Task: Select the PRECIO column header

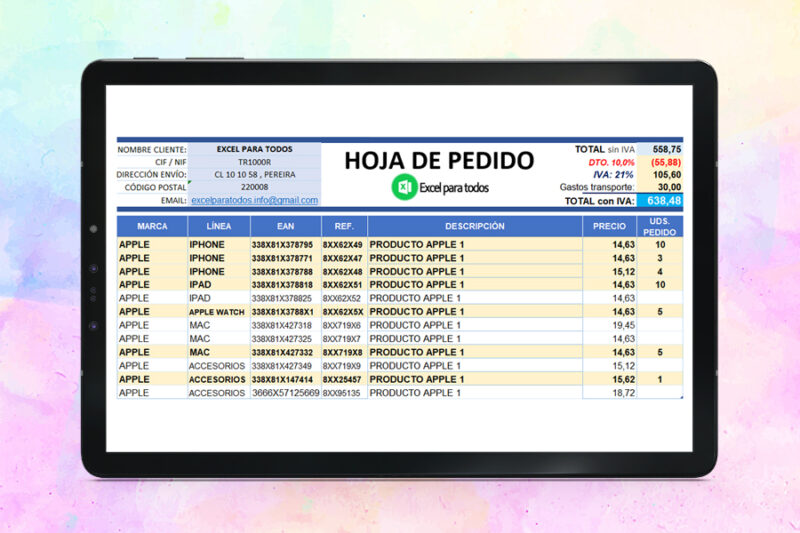Action: [609, 226]
